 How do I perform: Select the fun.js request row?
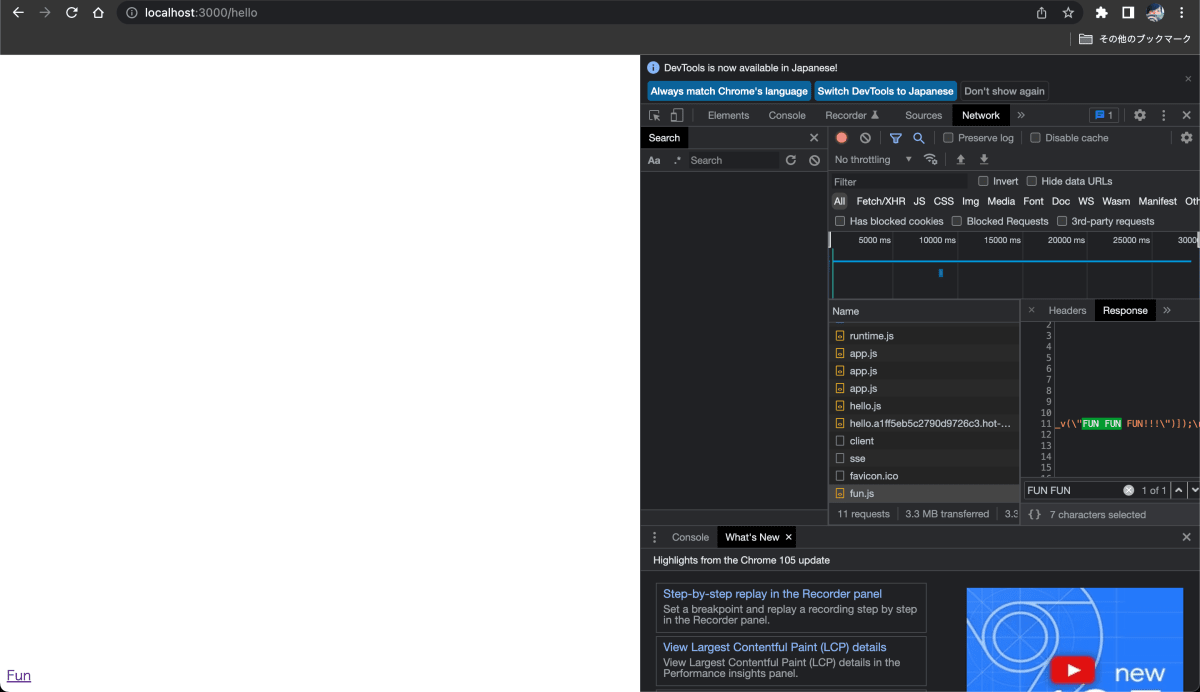pos(924,493)
